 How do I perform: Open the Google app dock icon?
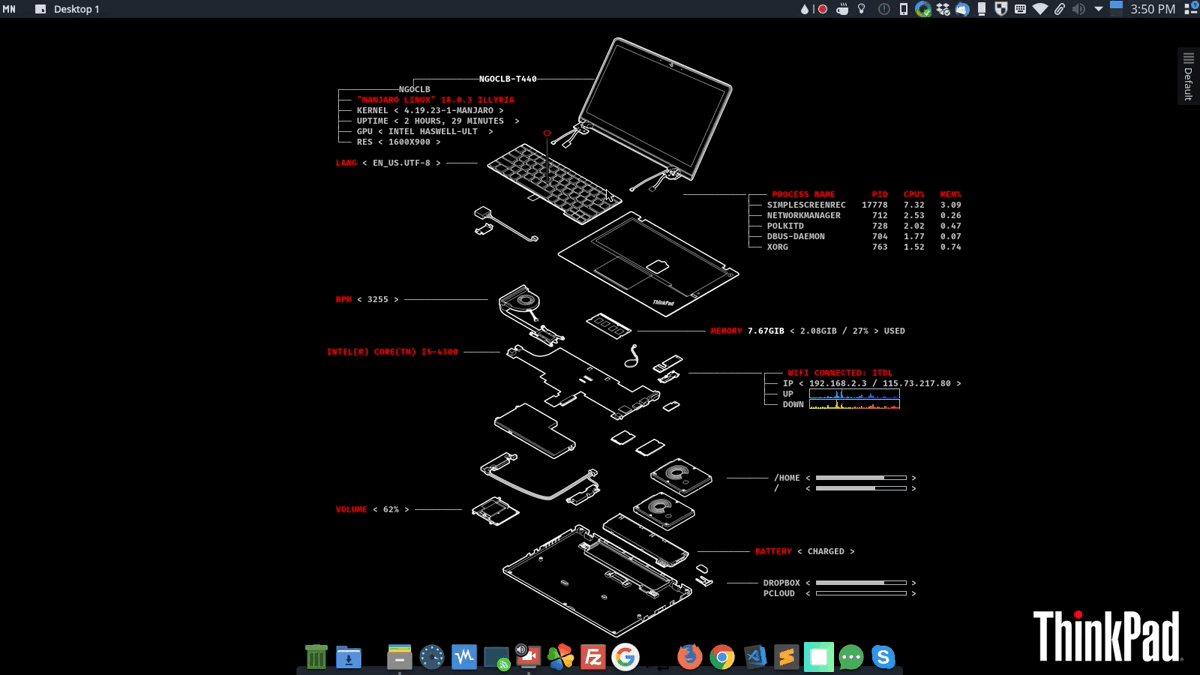coord(625,656)
